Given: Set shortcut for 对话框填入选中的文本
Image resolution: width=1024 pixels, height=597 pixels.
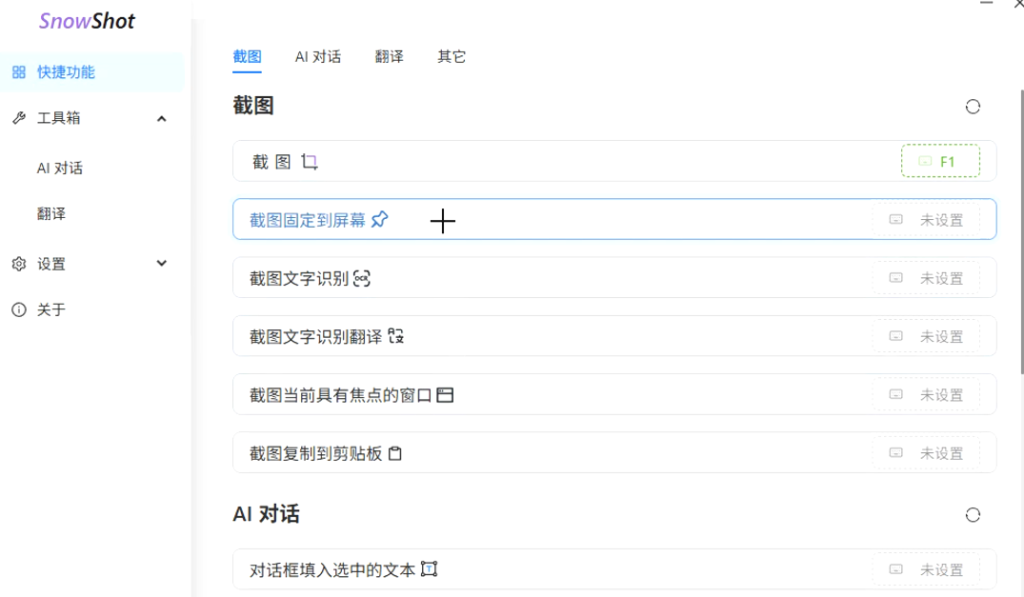Looking at the screenshot, I should pyautogui.click(x=926, y=570).
